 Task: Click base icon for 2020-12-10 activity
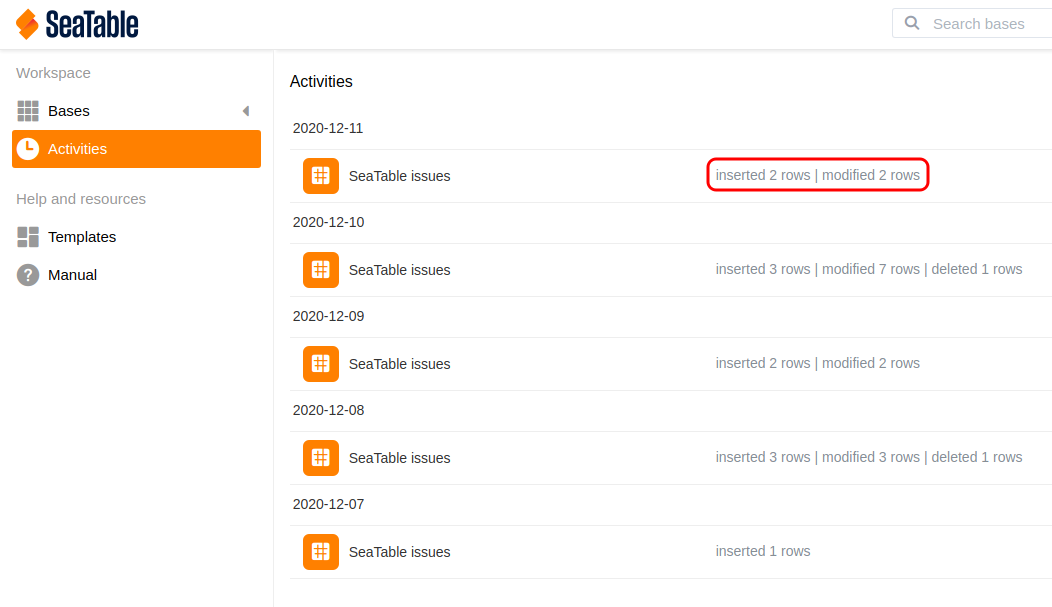[x=321, y=270]
